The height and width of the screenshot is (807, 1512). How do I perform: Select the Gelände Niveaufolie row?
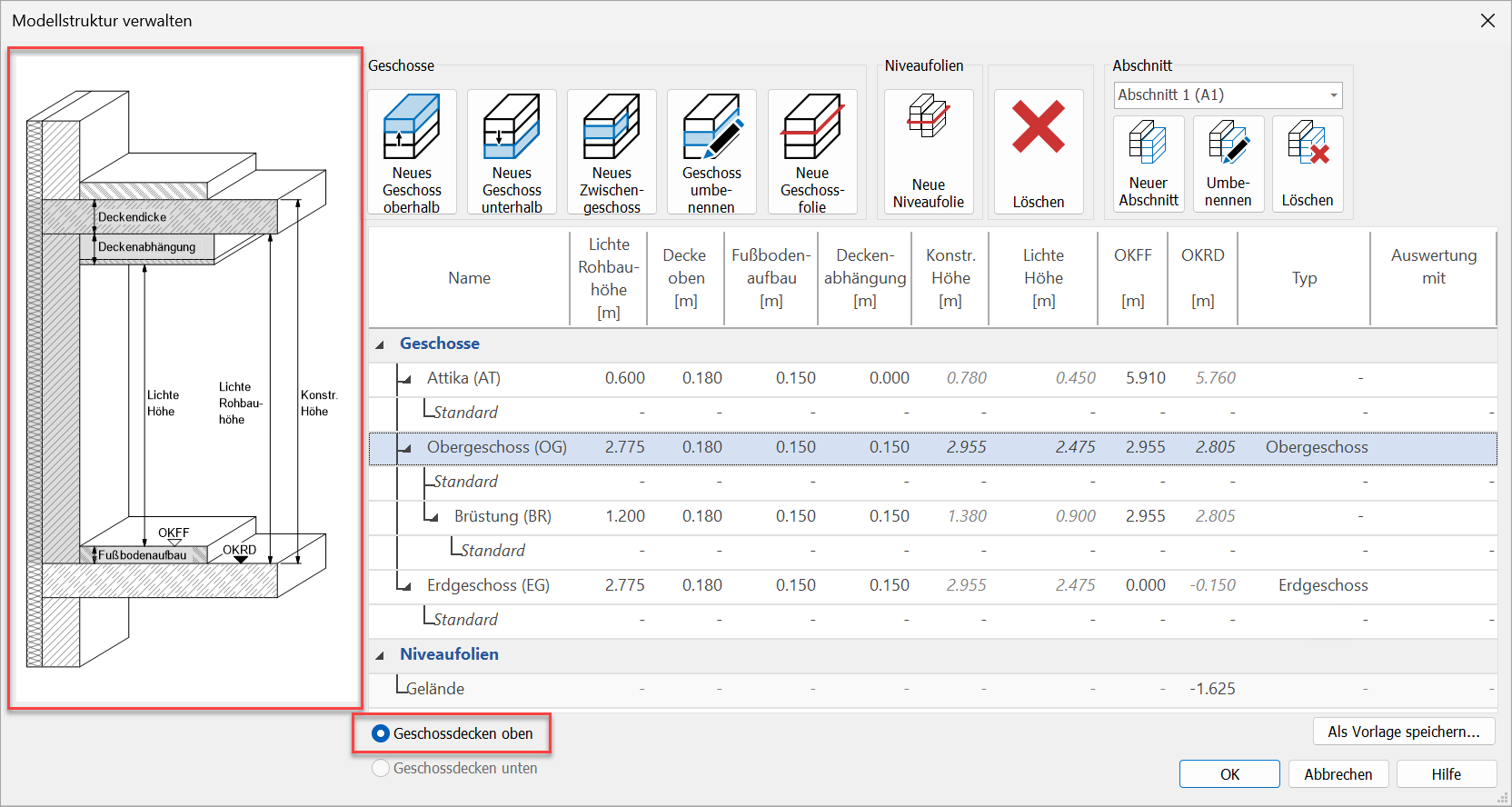click(x=933, y=689)
